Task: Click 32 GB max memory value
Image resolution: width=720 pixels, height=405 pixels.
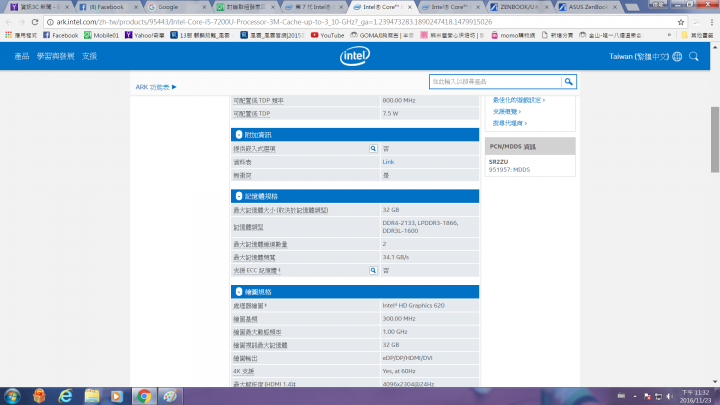Action: (x=391, y=210)
